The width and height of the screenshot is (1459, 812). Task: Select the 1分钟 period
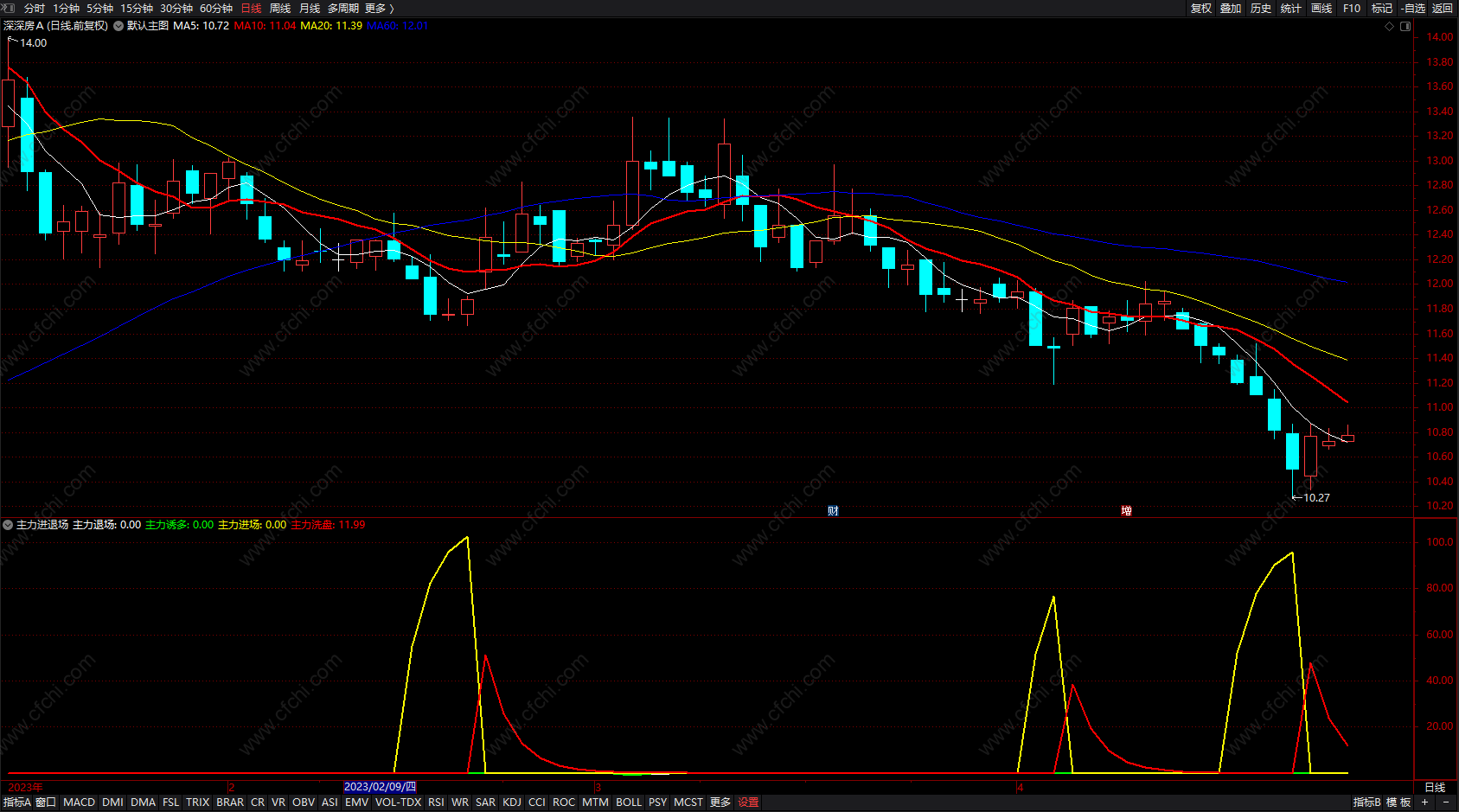tap(66, 8)
